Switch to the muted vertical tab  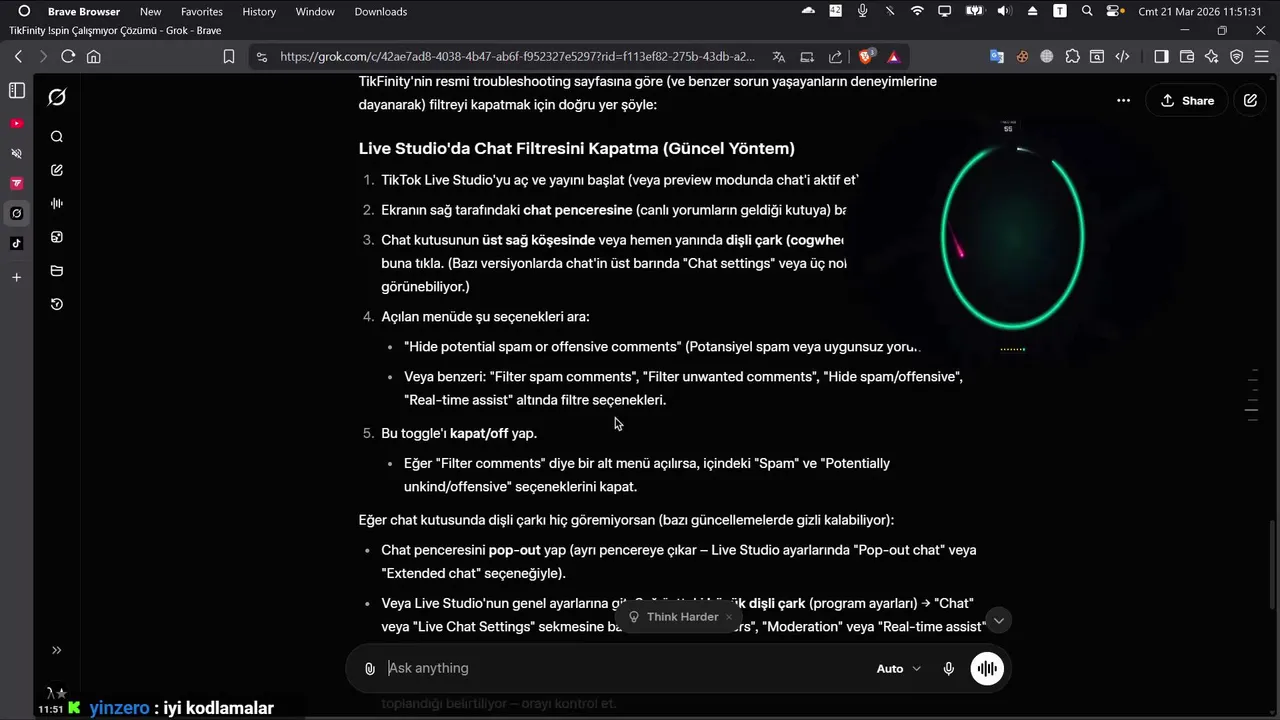(x=16, y=153)
